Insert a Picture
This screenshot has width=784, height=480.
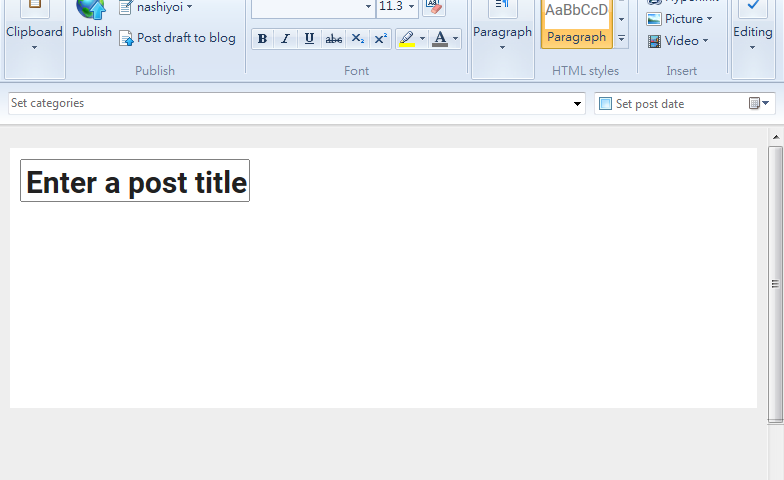[679, 19]
